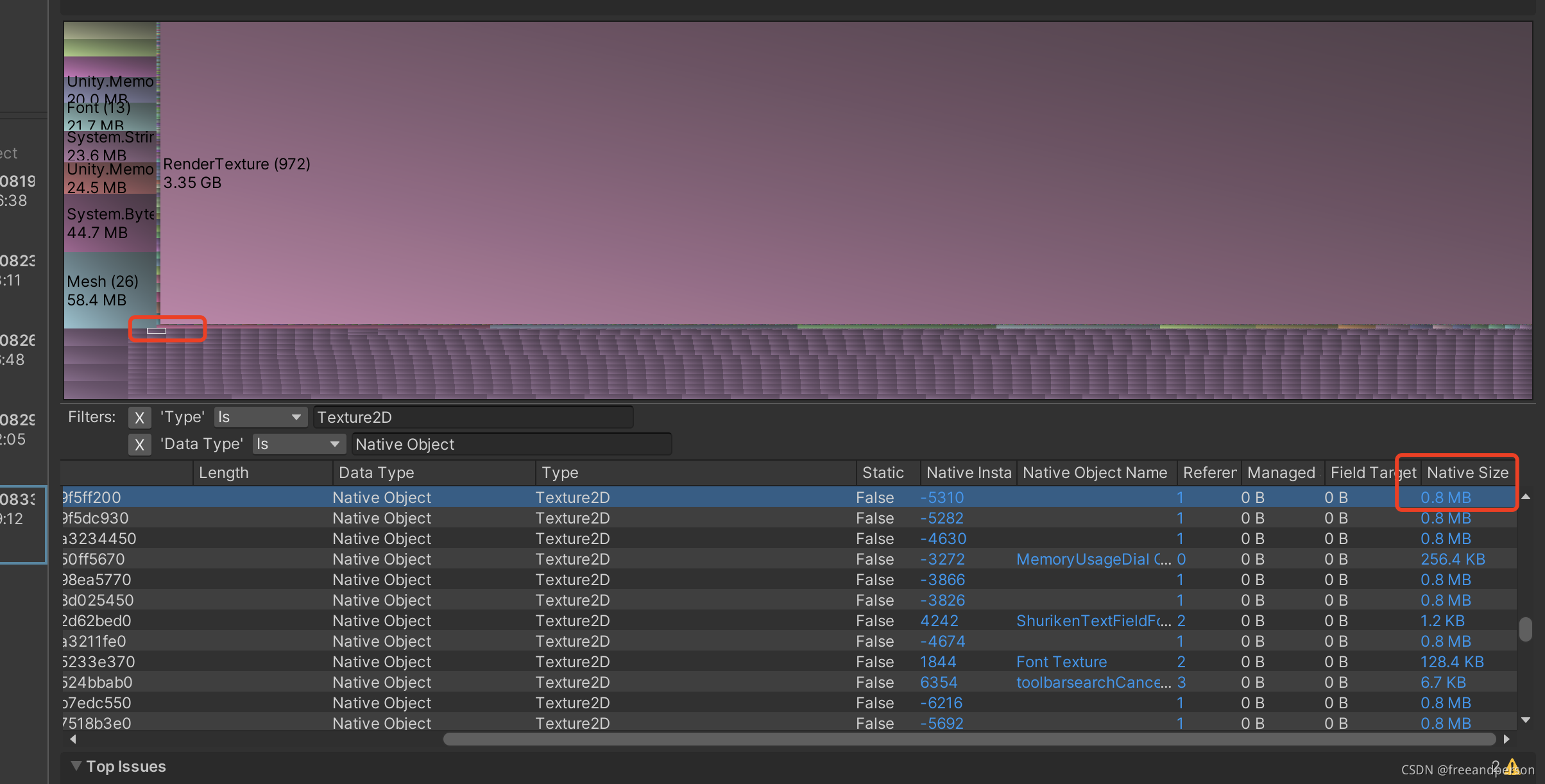Image resolution: width=1545 pixels, height=784 pixels.
Task: Click the table scroll up arrow
Action: pos(1526,497)
